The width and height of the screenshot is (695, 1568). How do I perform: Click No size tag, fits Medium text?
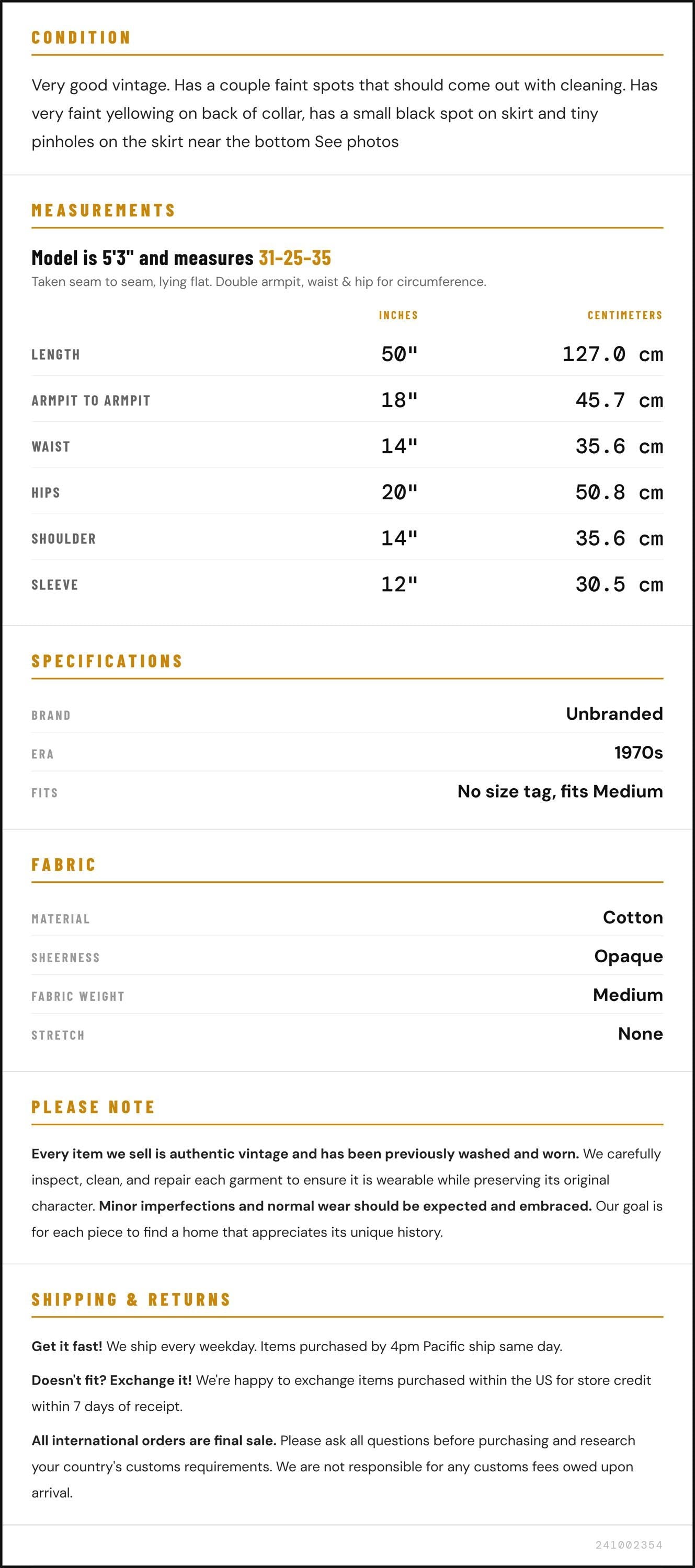point(560,791)
